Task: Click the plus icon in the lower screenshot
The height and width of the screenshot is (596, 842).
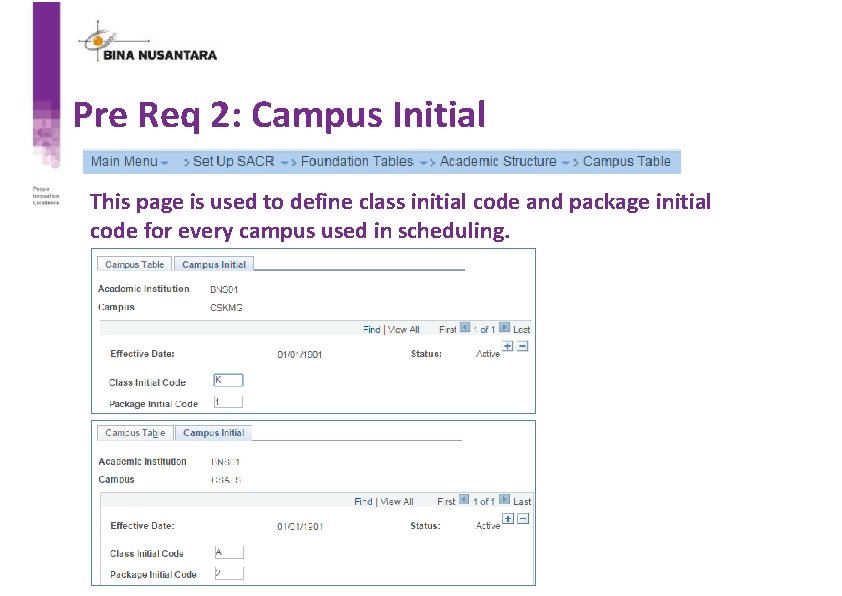Action: coord(508,519)
